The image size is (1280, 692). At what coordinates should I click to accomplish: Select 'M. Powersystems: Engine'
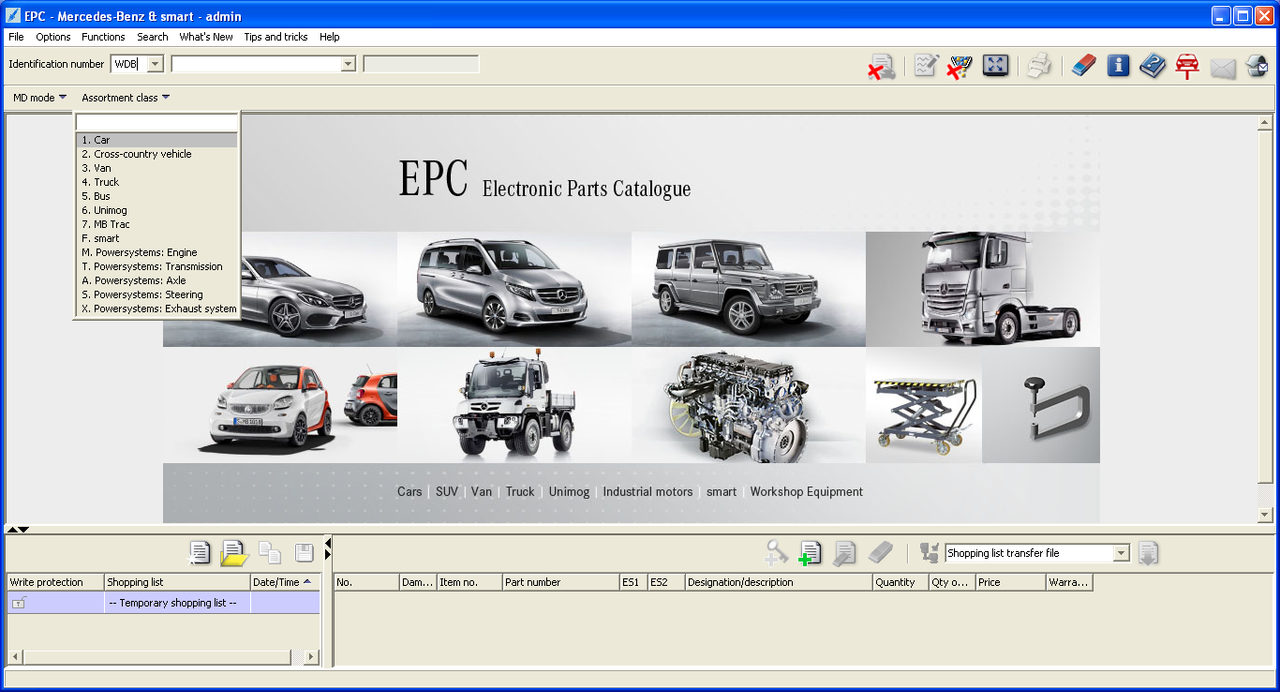[157, 252]
